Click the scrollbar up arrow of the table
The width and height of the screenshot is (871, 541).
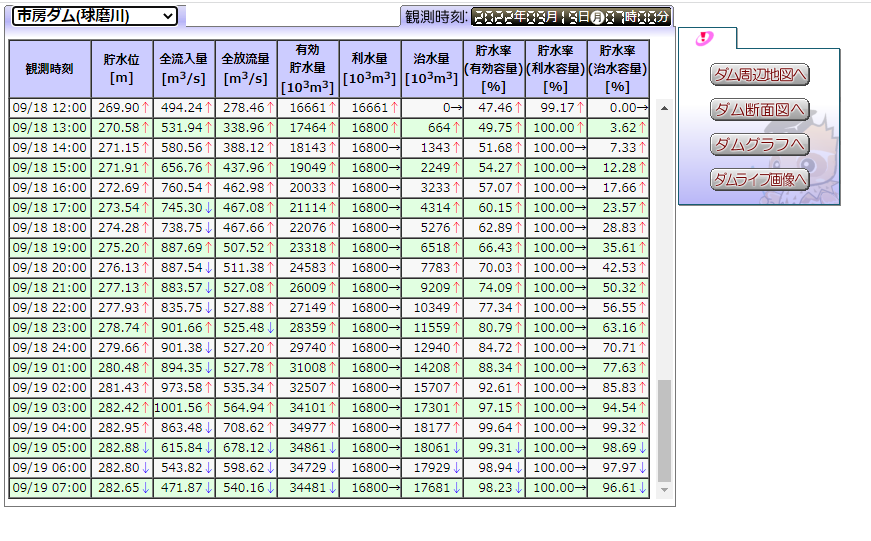664,107
